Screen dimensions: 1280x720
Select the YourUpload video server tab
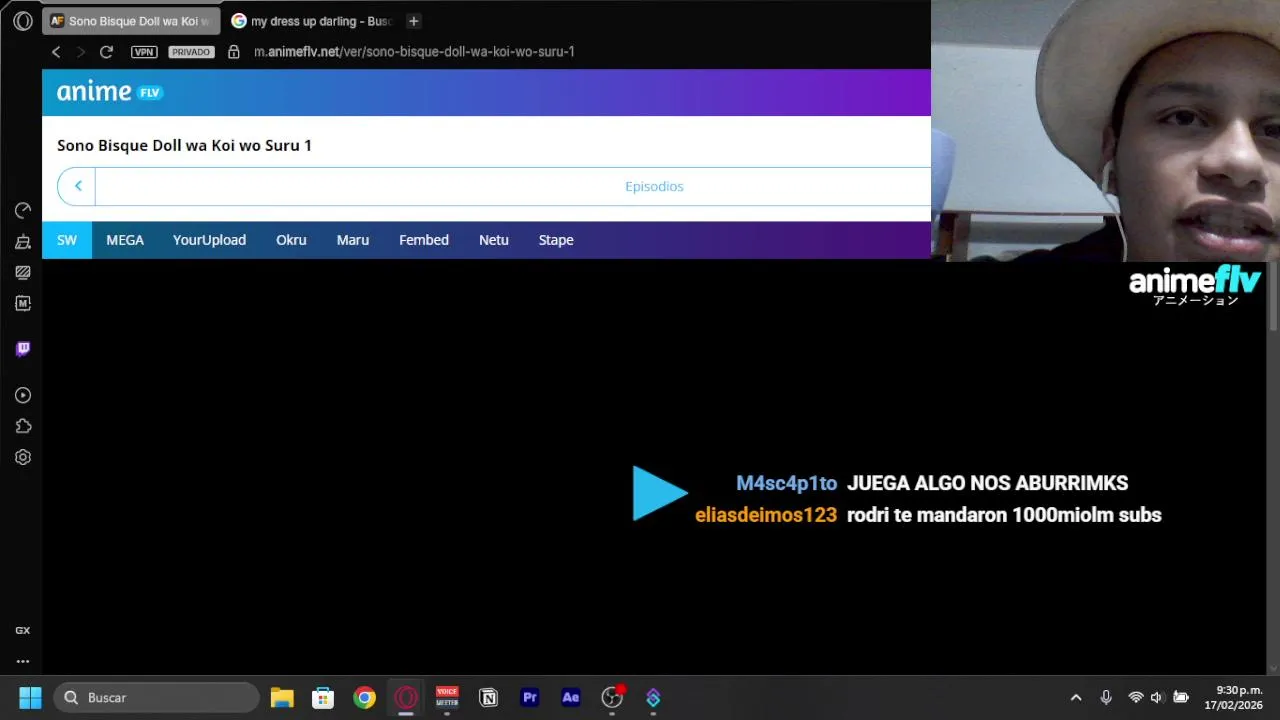point(209,240)
